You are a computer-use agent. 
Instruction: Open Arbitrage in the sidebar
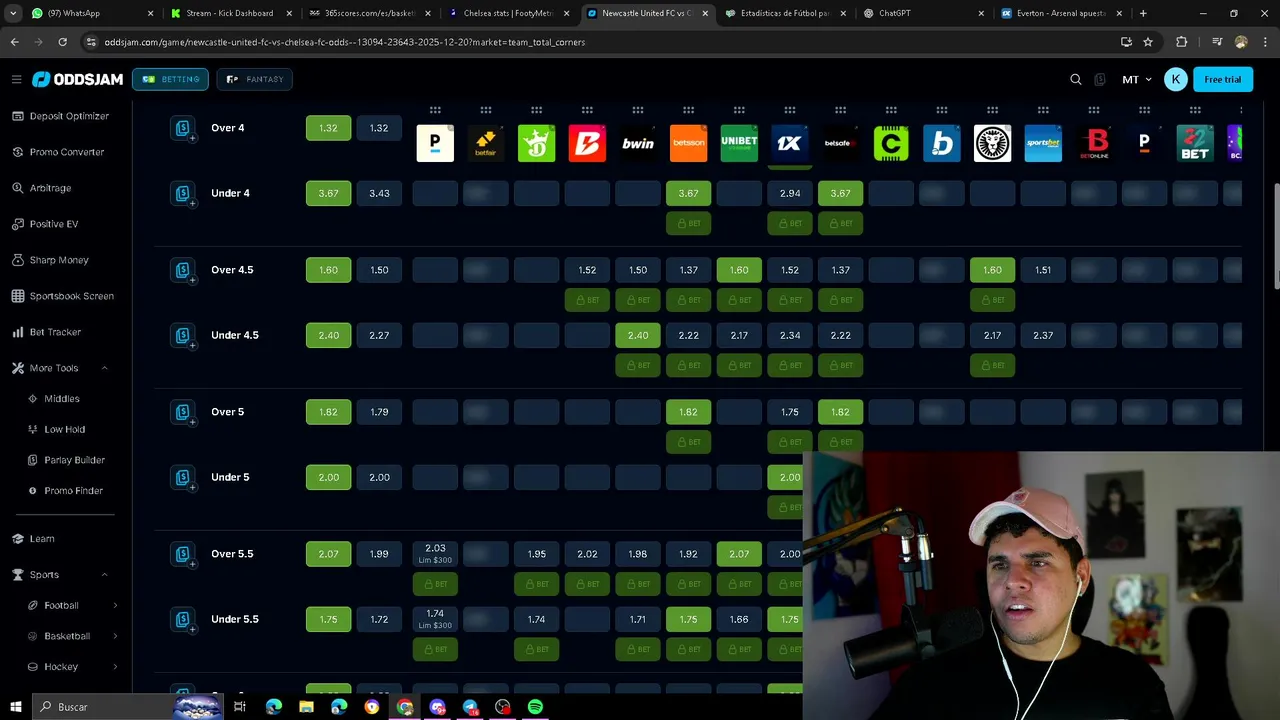point(50,188)
